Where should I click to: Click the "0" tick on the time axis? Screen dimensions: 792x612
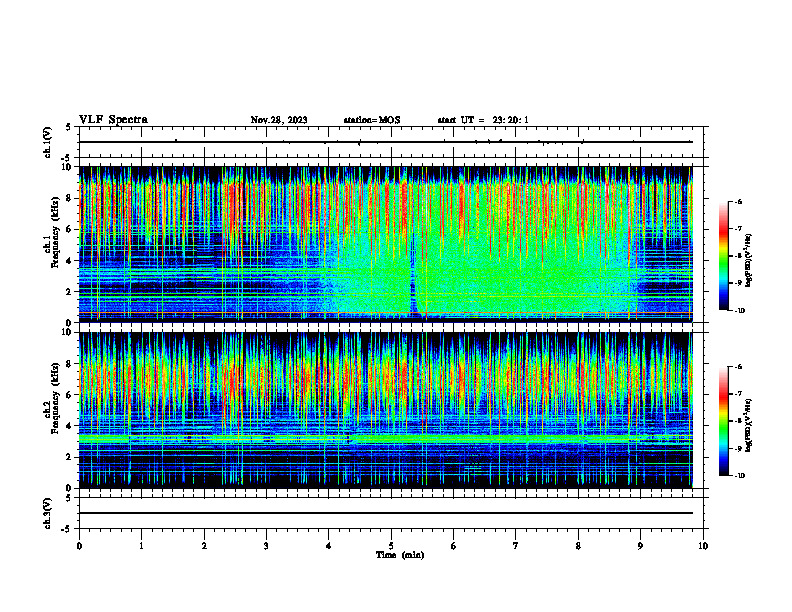tap(79, 546)
